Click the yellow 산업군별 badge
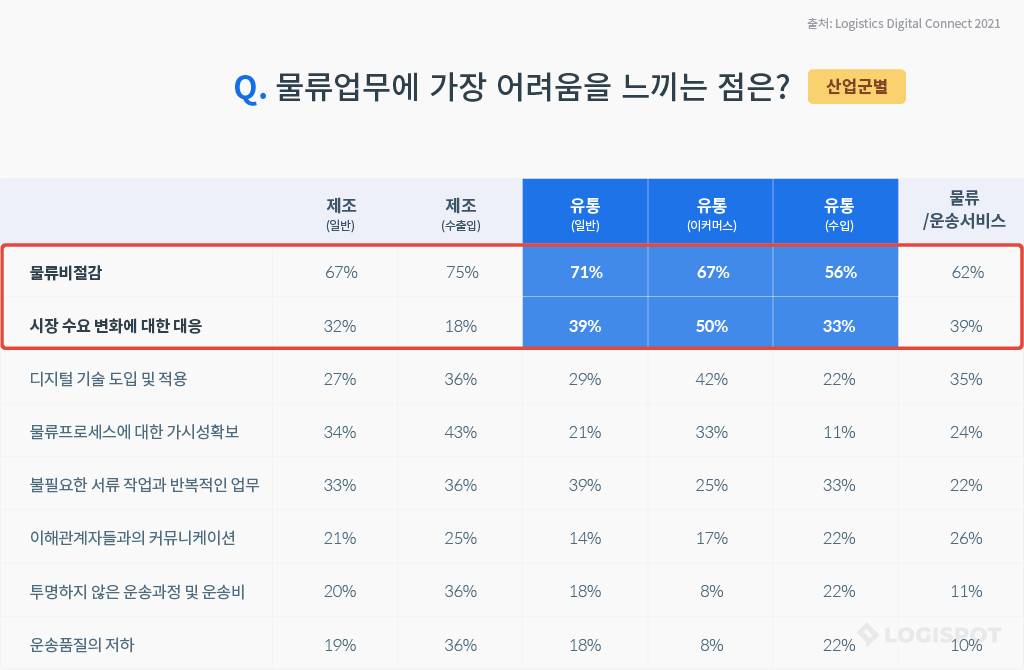This screenshot has width=1024, height=670. (x=856, y=87)
